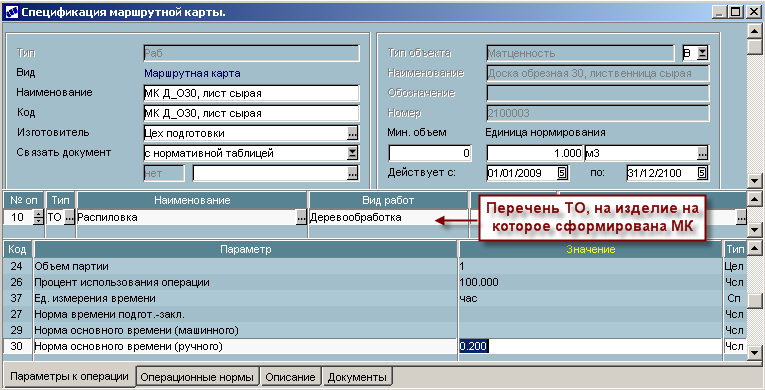Click the 'нет' field
Screen dimensions: 765x390
pyautogui.click(x=164, y=173)
